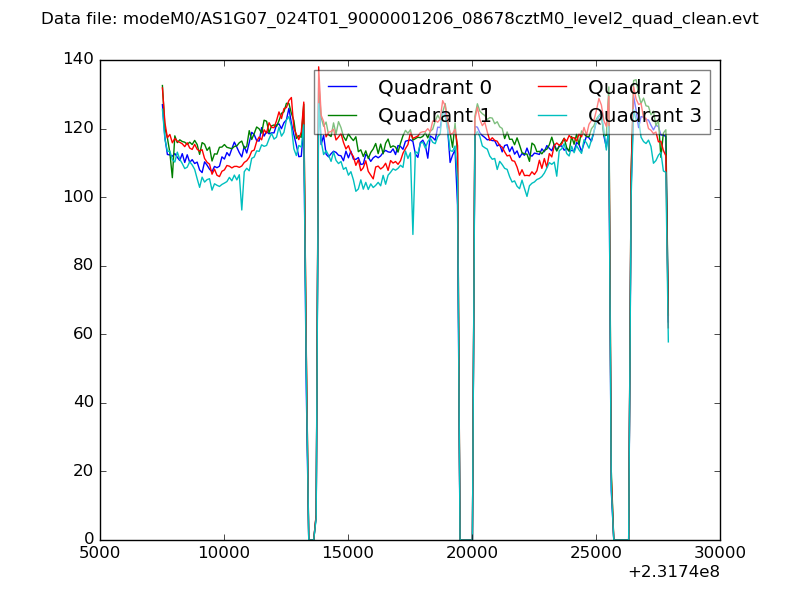The image size is (800, 600).
Task: Select the 'Quadrant 0' legend label
Action: coord(434,88)
